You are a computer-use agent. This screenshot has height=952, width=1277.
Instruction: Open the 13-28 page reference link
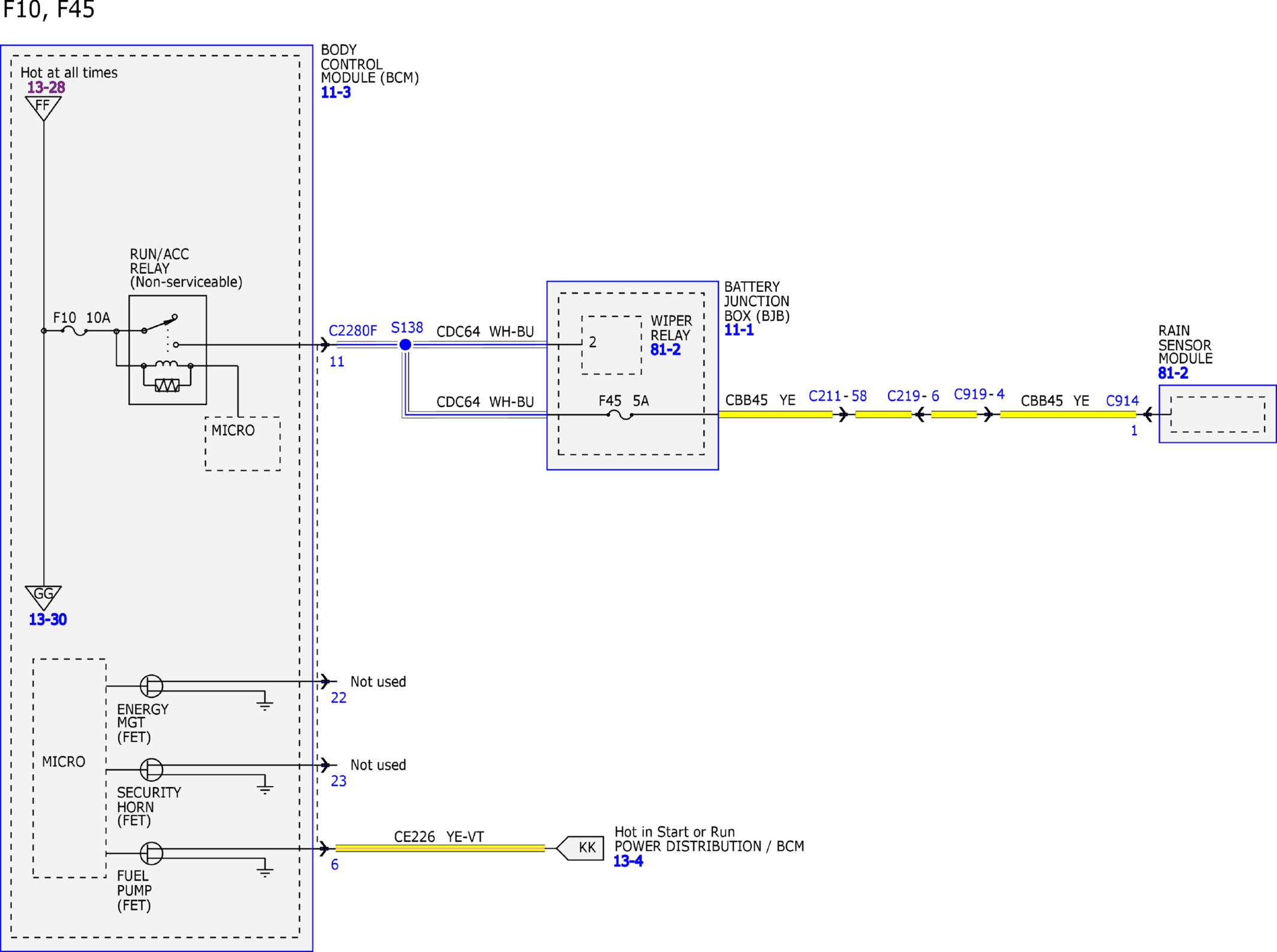coord(46,88)
